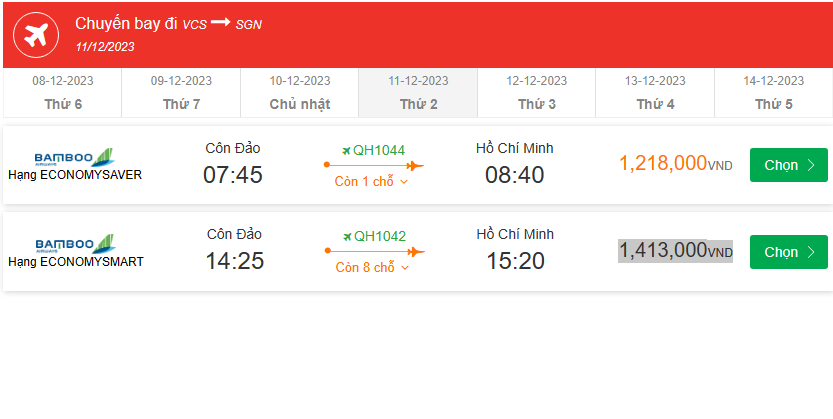
Task: Open the 10-12-2023 Chủ nhật date tab
Action: 300,93
